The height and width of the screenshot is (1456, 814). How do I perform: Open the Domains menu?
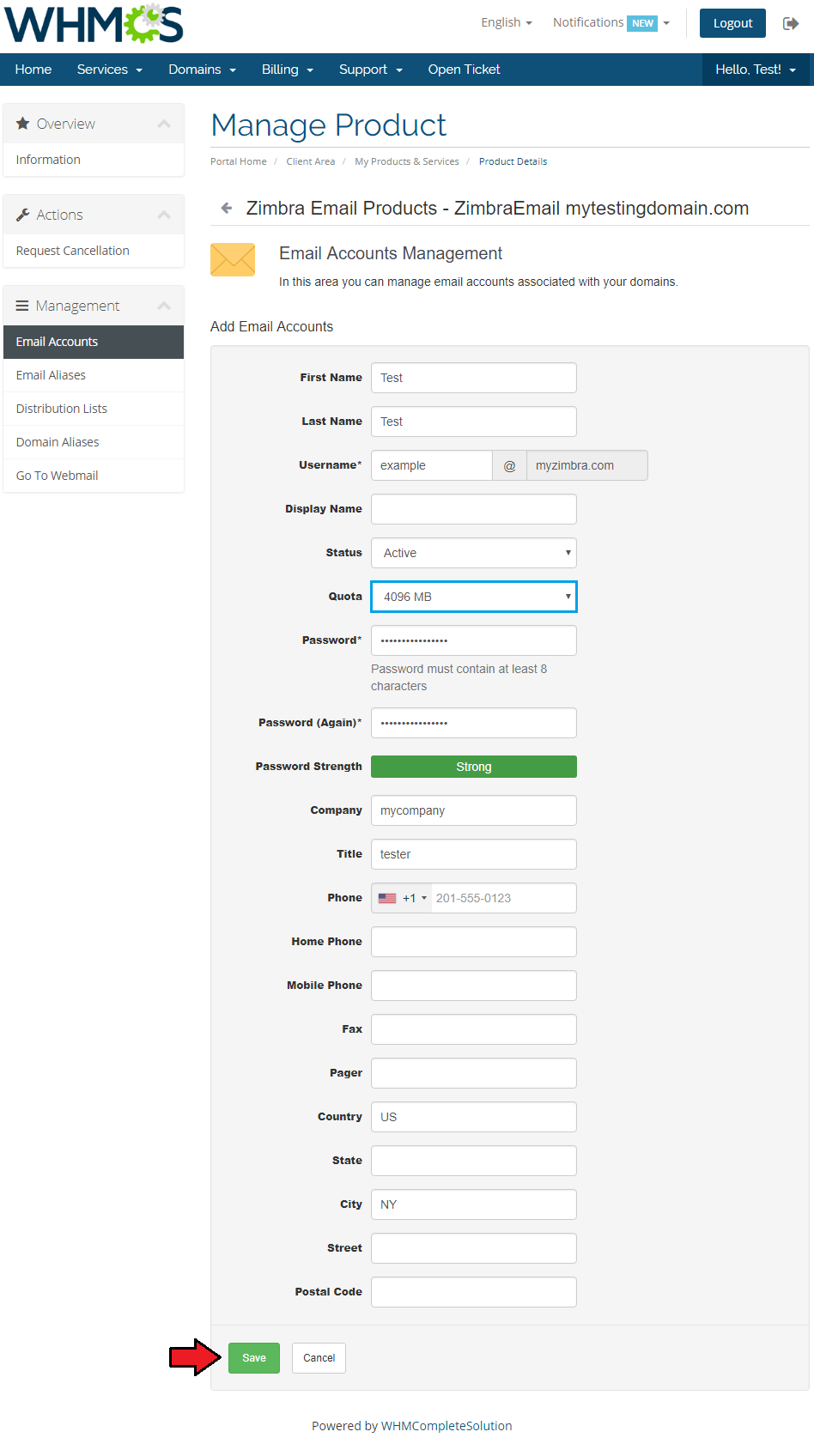[x=202, y=70]
